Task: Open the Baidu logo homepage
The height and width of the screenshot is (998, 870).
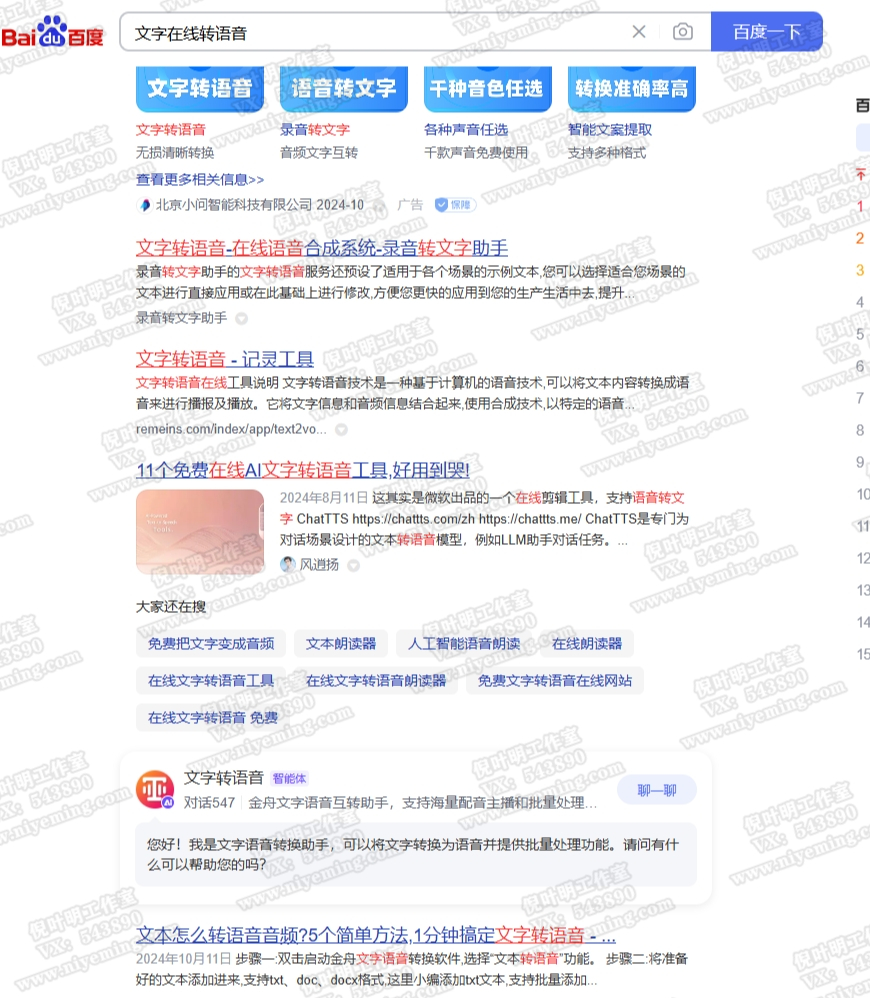Action: [52, 32]
